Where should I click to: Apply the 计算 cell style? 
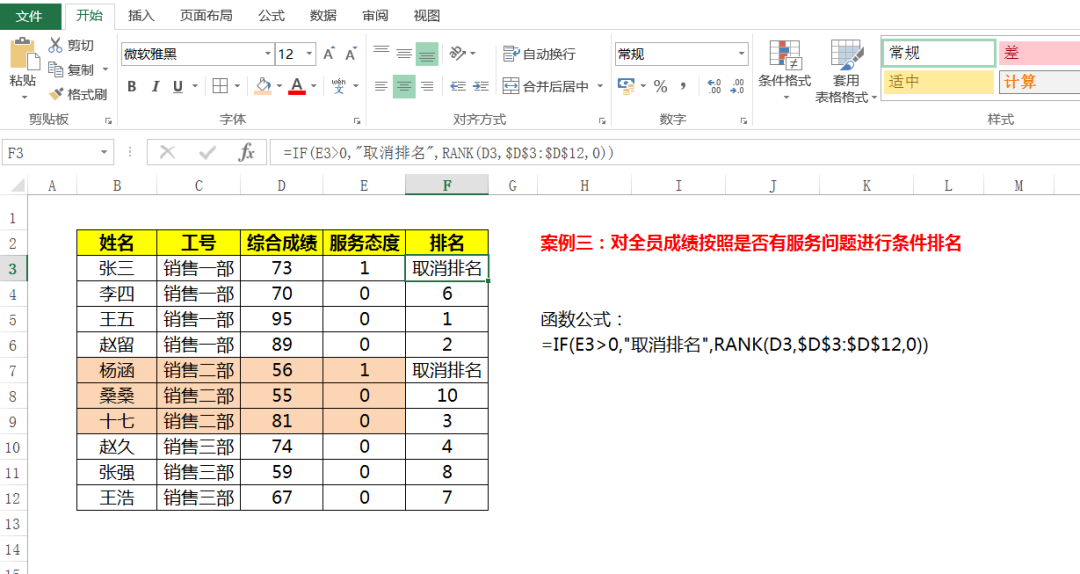1039,82
